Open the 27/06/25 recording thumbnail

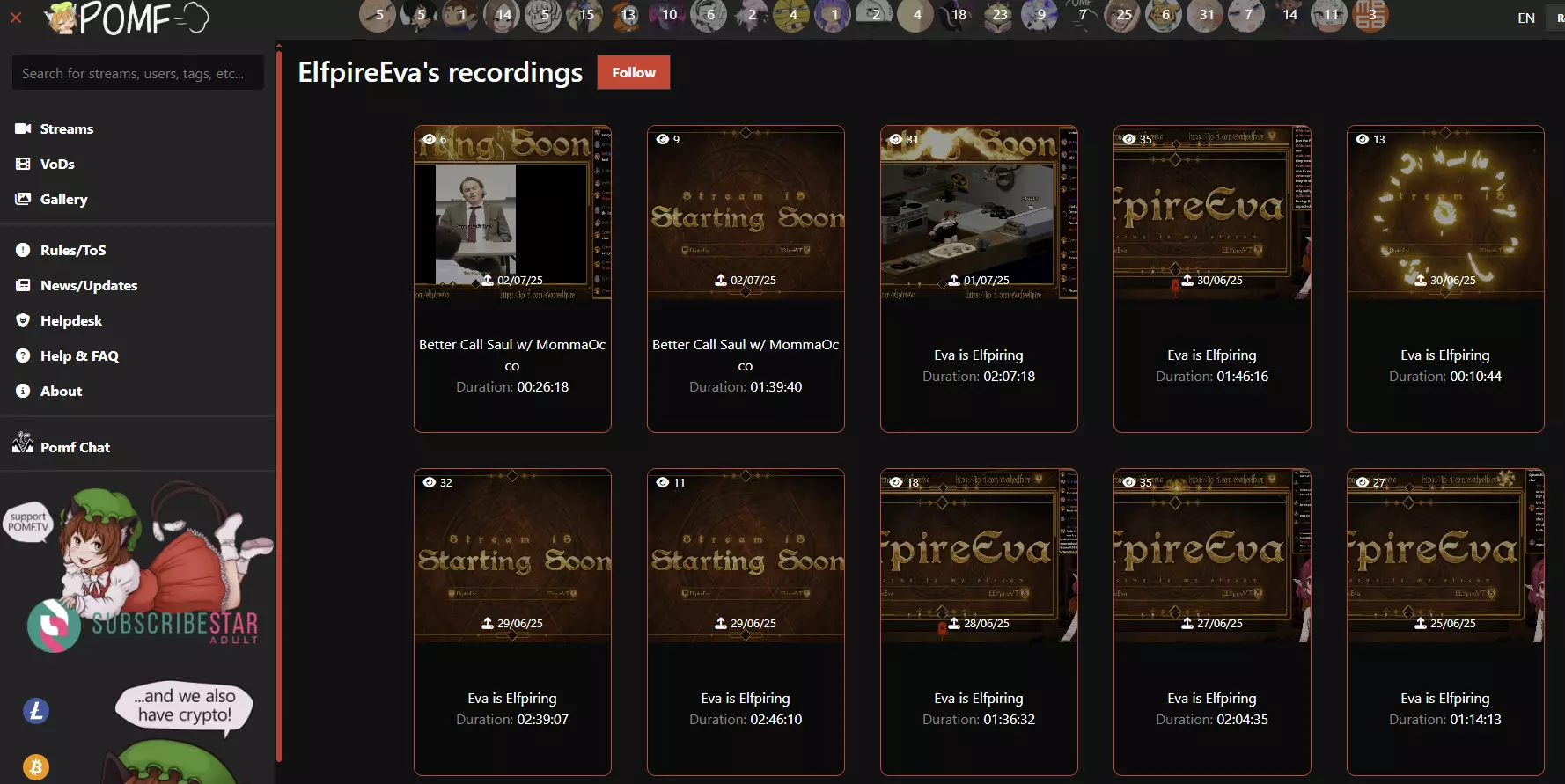pyautogui.click(x=1212, y=555)
